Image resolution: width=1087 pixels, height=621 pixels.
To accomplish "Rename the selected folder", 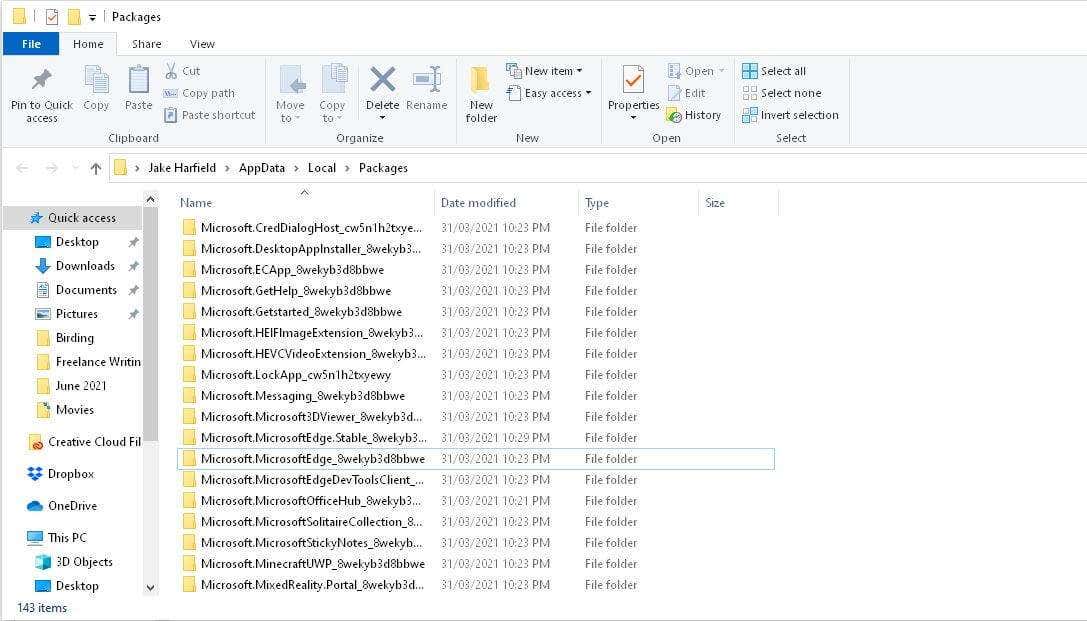I will tap(426, 88).
